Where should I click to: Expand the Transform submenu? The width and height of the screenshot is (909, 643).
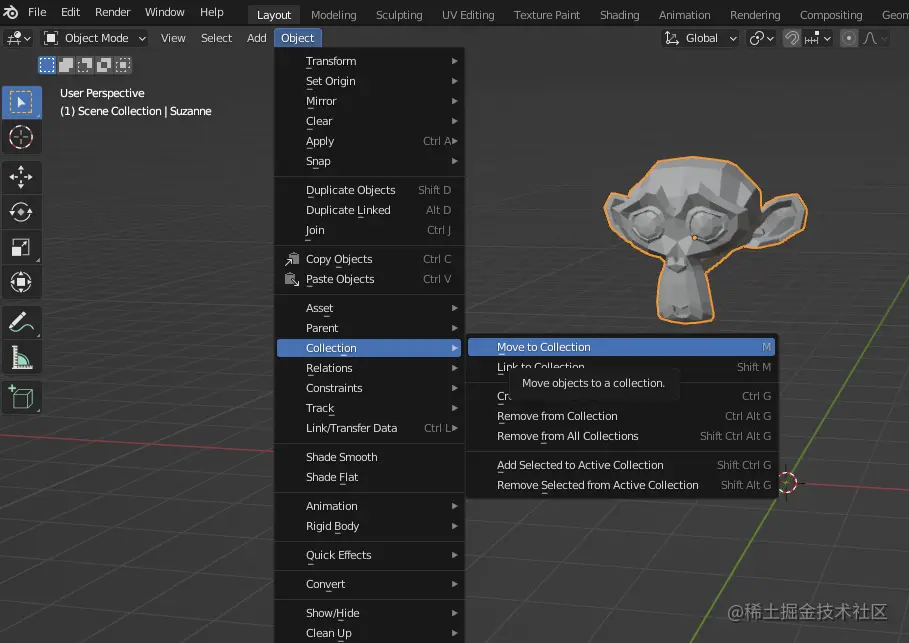[369, 61]
